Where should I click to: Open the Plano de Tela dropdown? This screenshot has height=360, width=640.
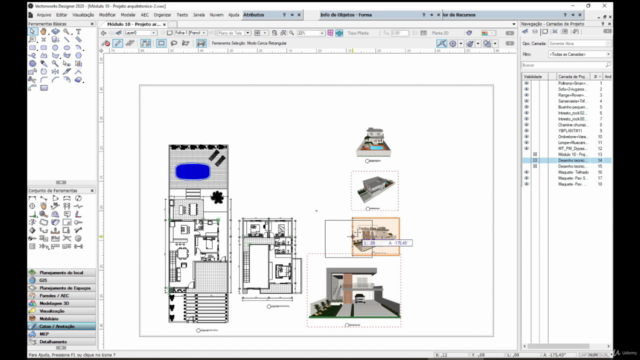coord(234,33)
